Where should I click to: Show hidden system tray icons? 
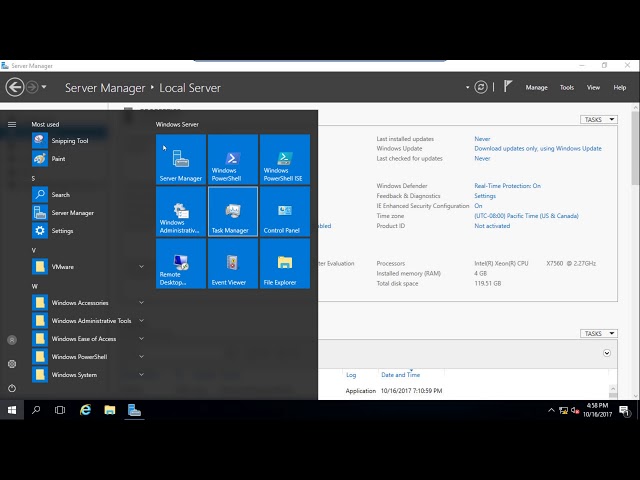coord(551,410)
